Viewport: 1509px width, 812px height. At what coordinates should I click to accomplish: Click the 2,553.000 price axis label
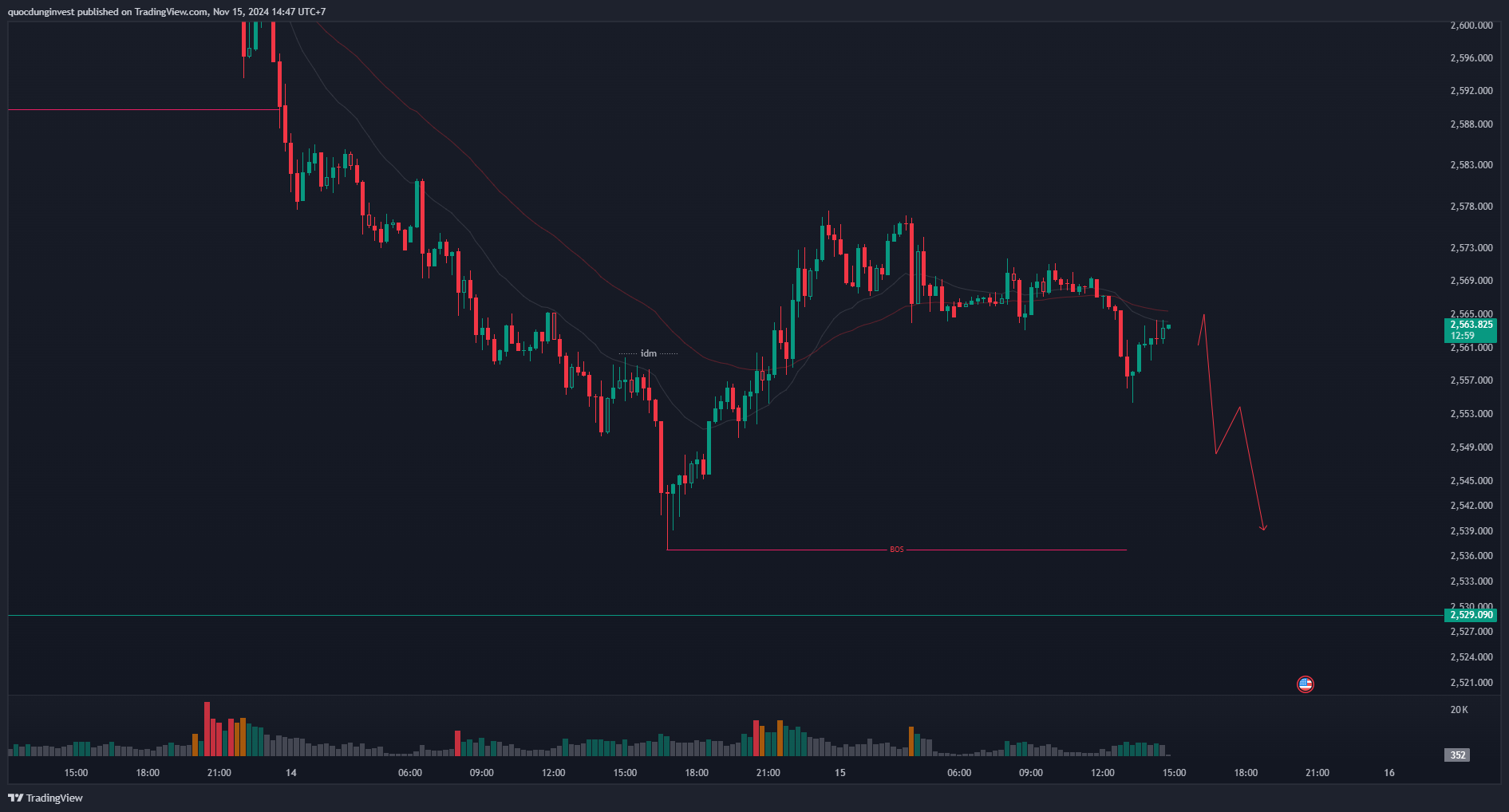coord(1471,414)
